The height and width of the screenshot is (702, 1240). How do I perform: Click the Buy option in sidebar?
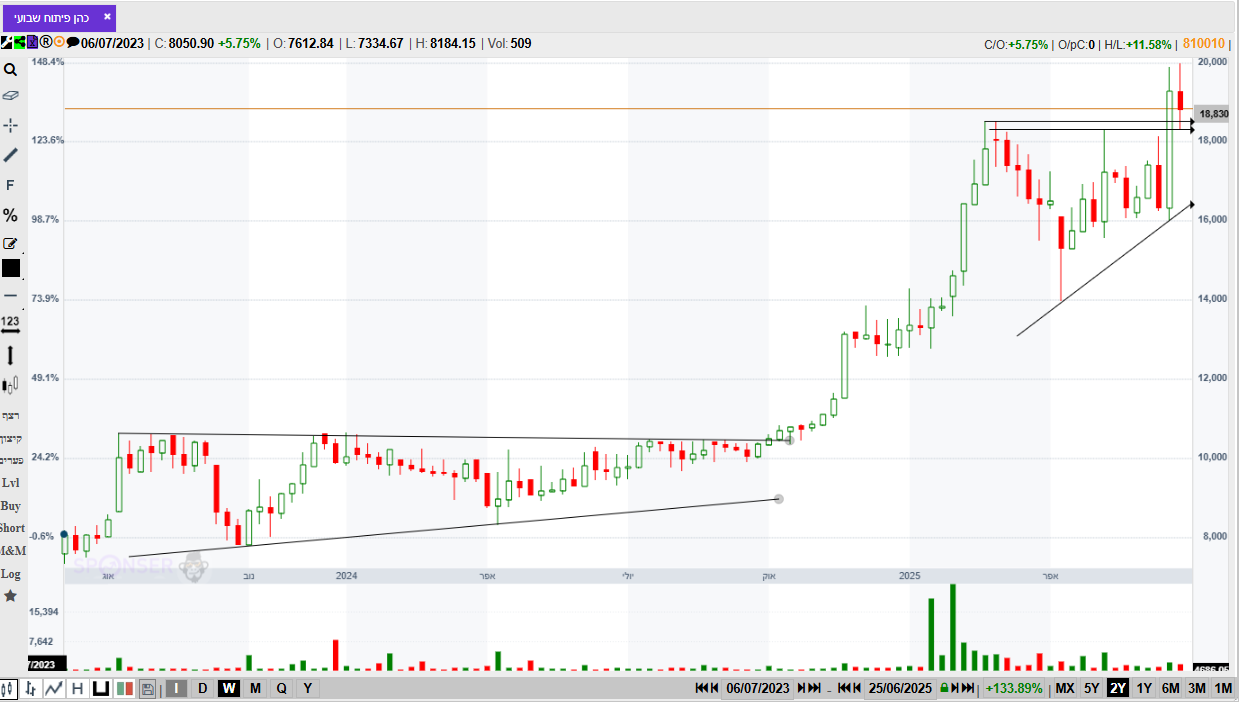tap(10, 506)
